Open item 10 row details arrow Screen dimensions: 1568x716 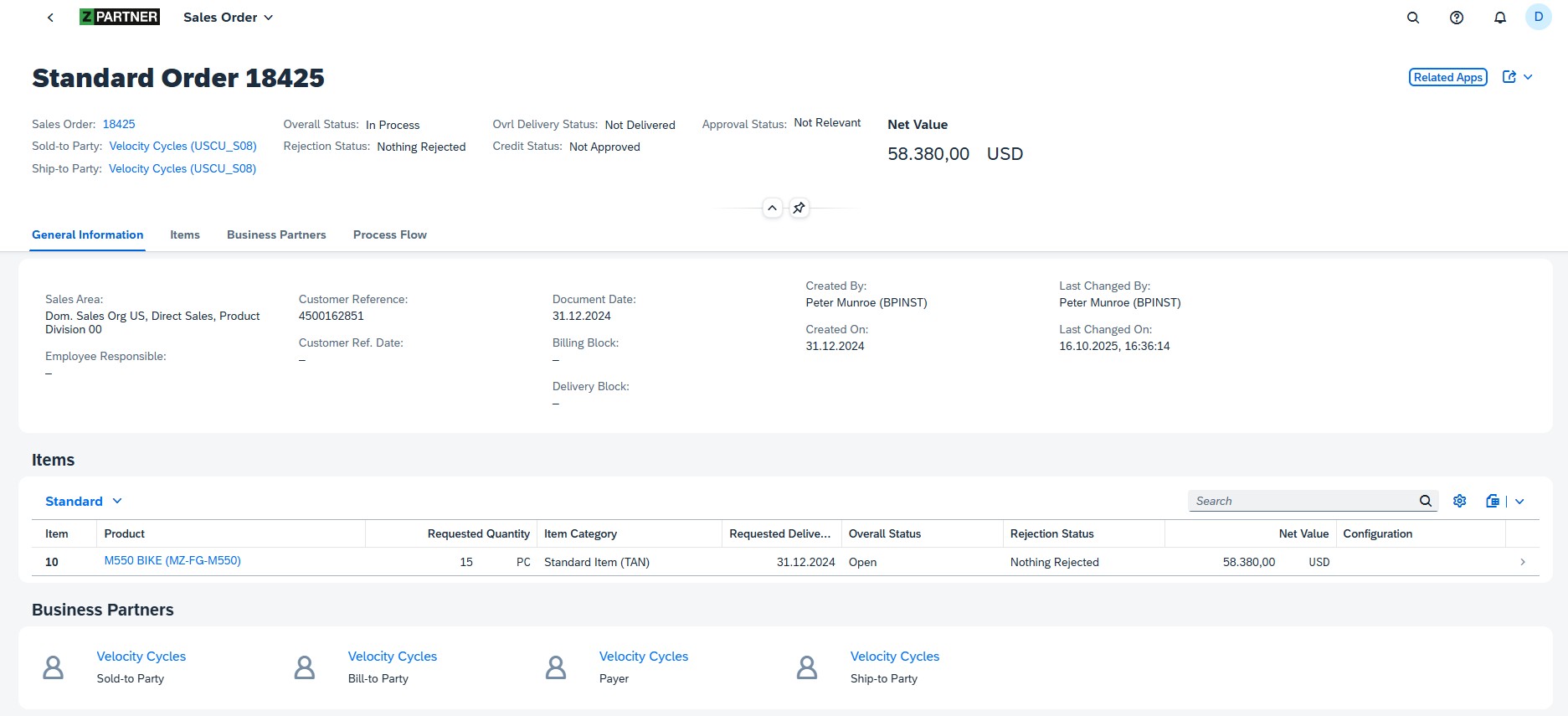(1522, 562)
